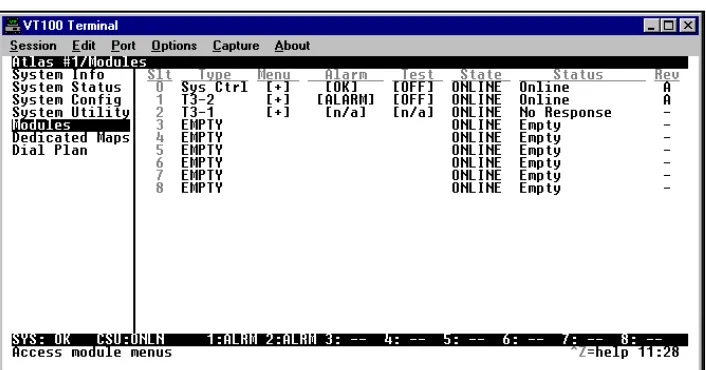Image resolution: width=706 pixels, height=370 pixels.
Task: Click ONLINE state for slot 0
Action: [x=476, y=87]
